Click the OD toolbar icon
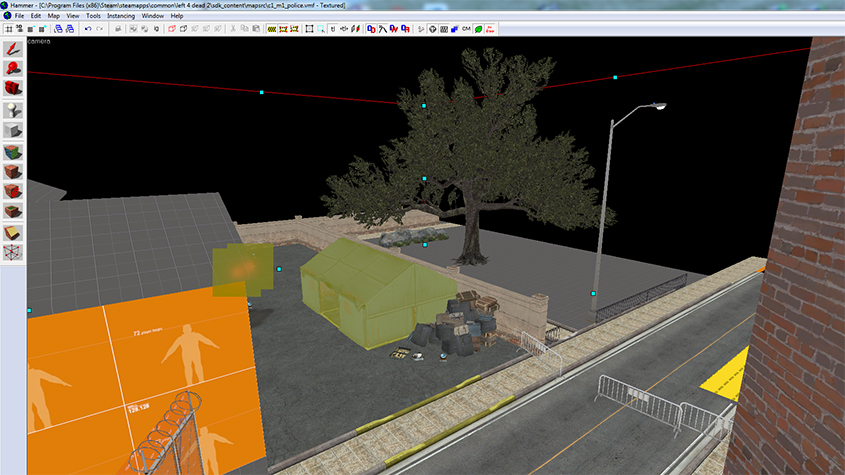845x475 pixels. pyautogui.click(x=371, y=29)
